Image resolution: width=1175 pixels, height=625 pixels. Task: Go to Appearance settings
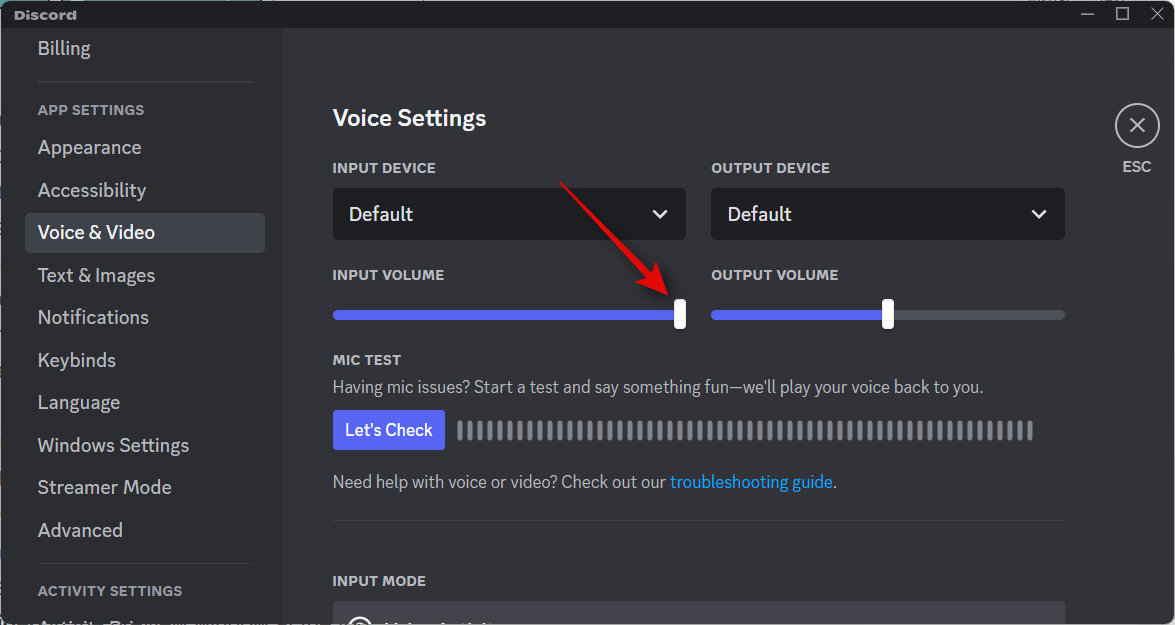point(89,148)
